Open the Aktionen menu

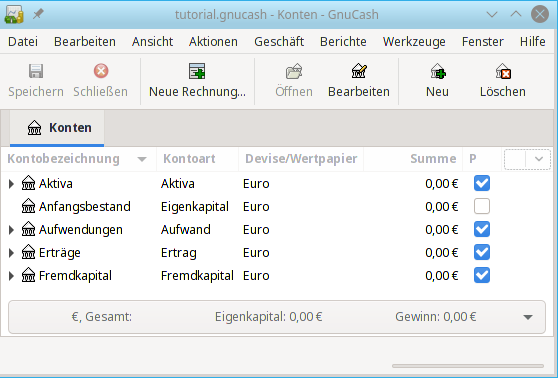coord(213,42)
